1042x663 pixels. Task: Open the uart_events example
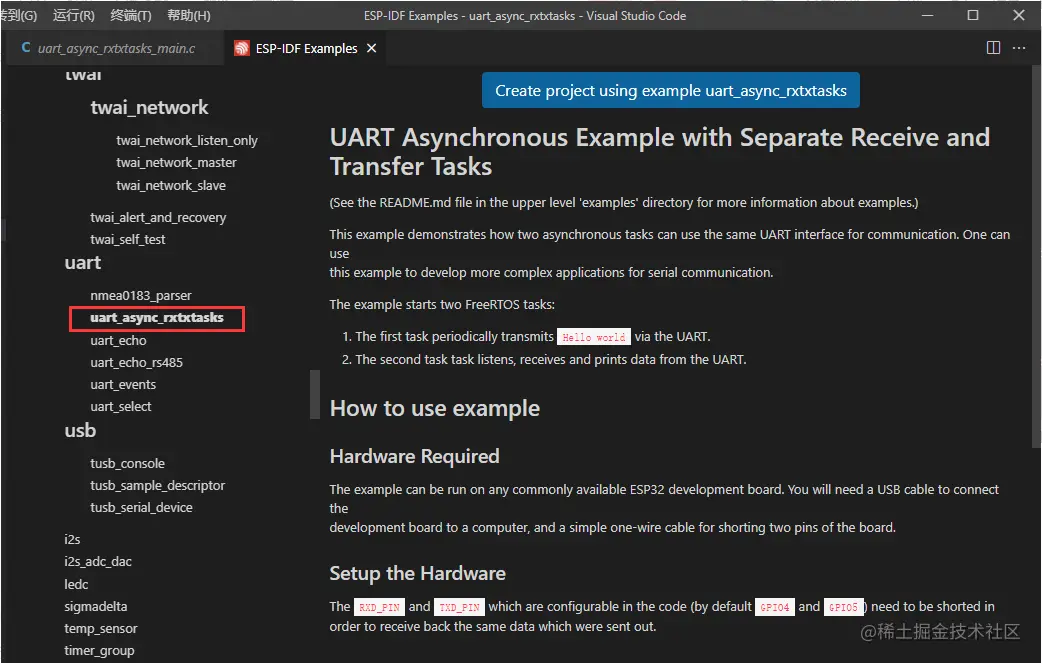pos(123,385)
